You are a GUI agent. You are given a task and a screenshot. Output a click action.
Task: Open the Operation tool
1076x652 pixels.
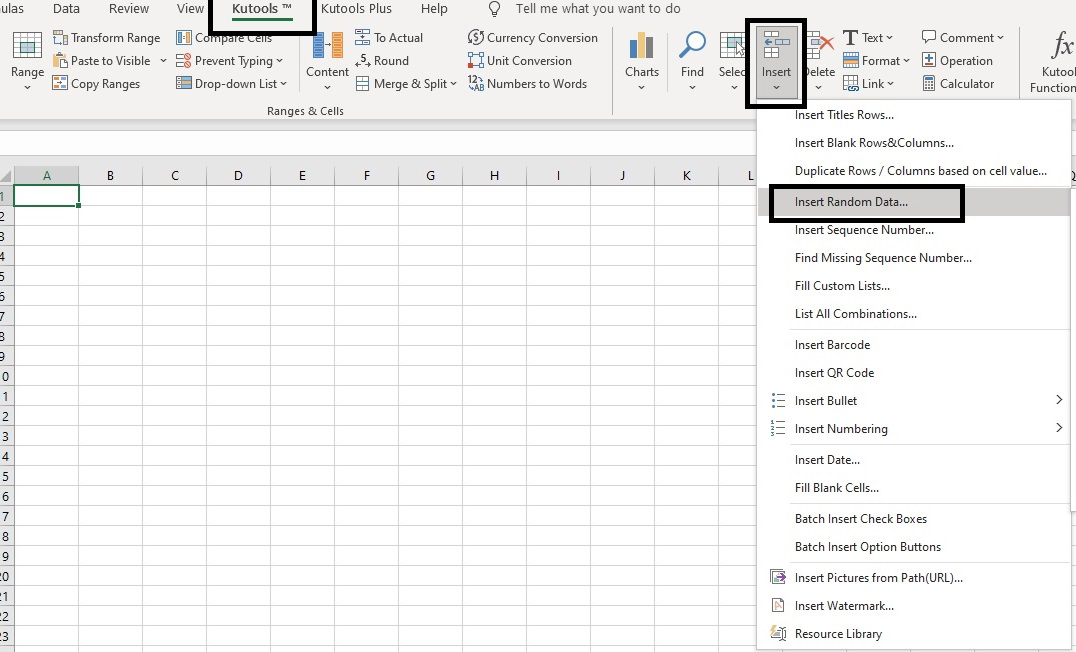[x=957, y=60]
